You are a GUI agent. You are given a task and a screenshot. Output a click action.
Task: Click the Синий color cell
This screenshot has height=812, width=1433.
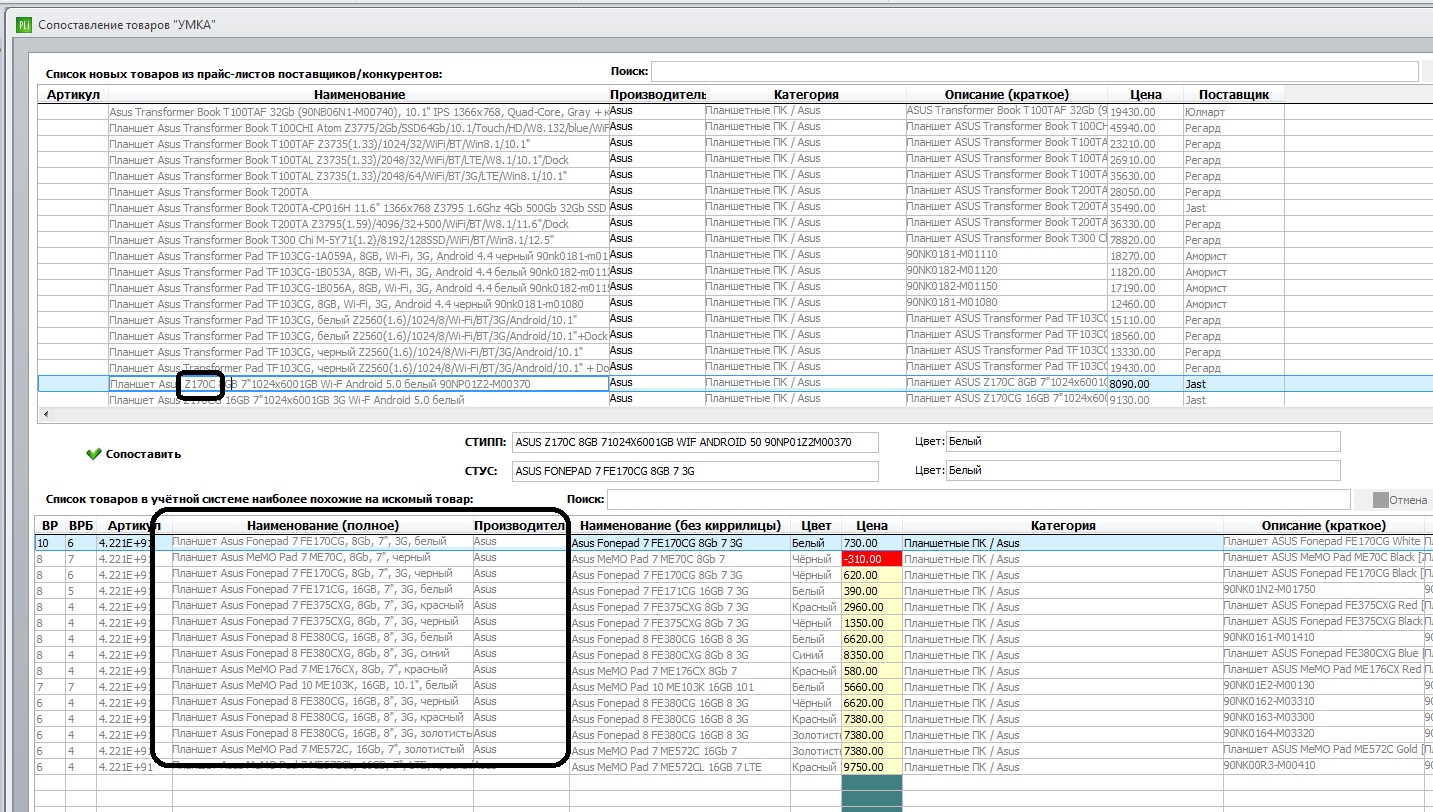coord(816,655)
